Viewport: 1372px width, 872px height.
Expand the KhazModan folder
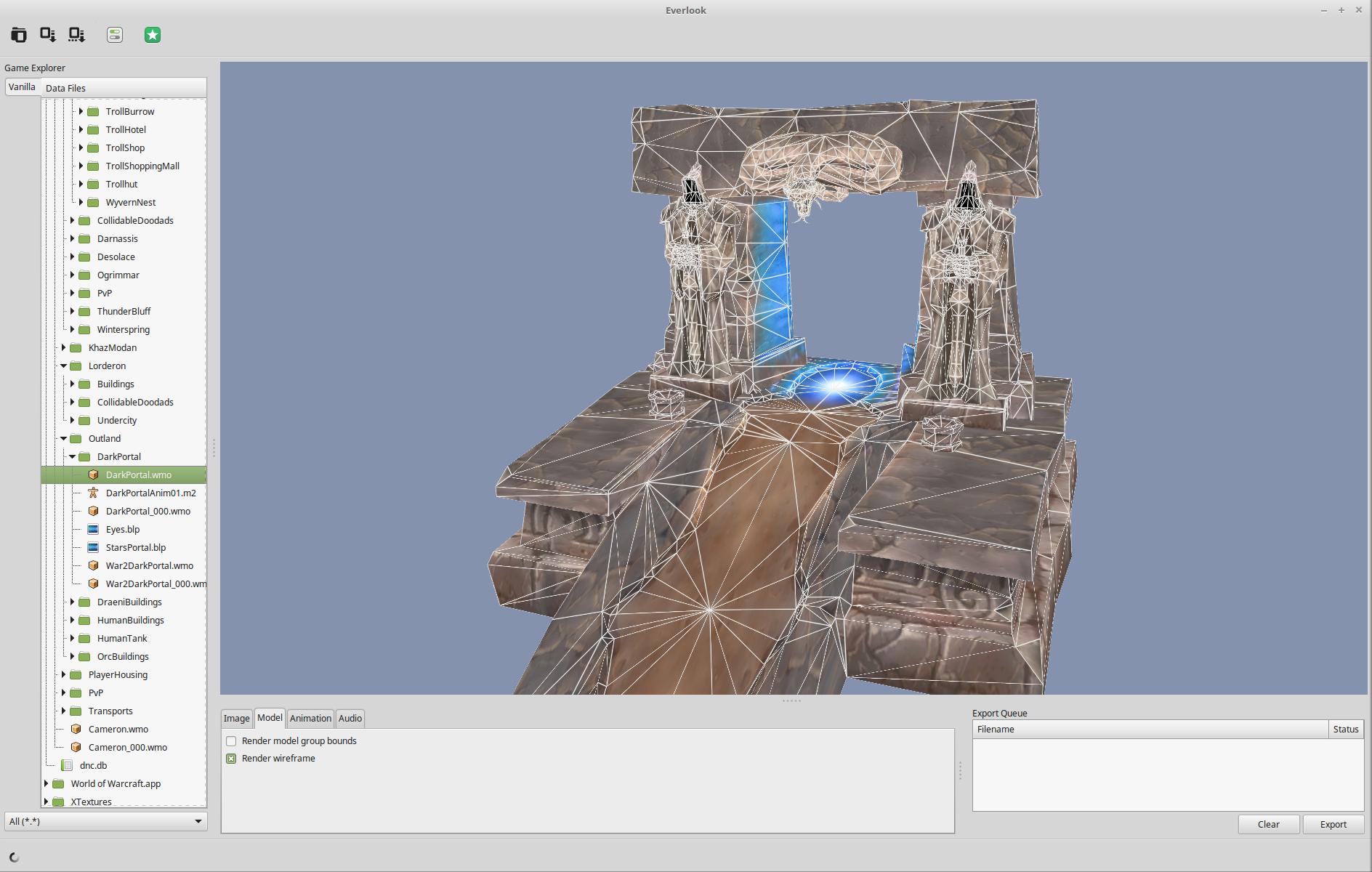tap(64, 348)
